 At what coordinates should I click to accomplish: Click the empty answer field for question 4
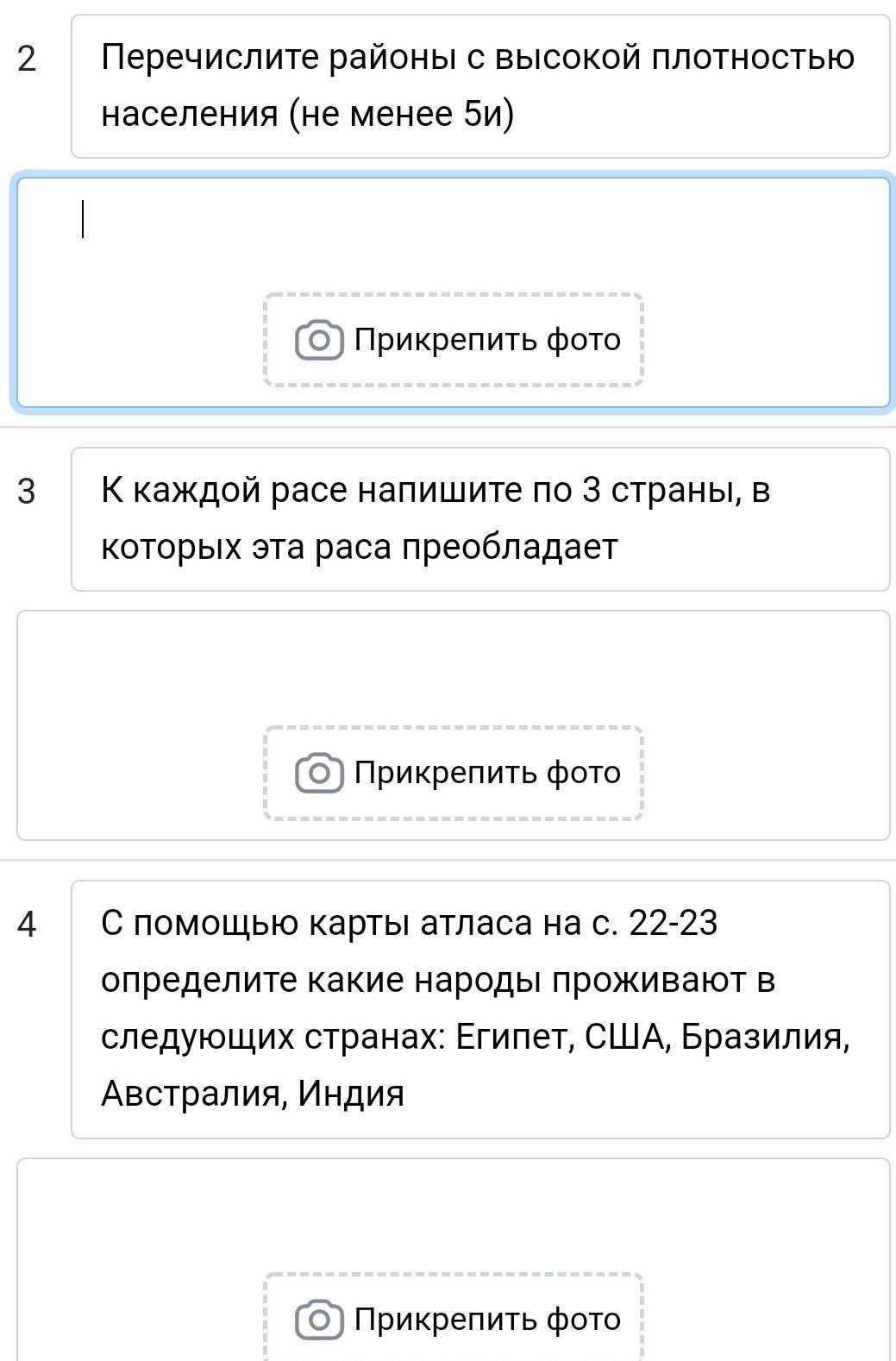pyautogui.click(x=454, y=1259)
